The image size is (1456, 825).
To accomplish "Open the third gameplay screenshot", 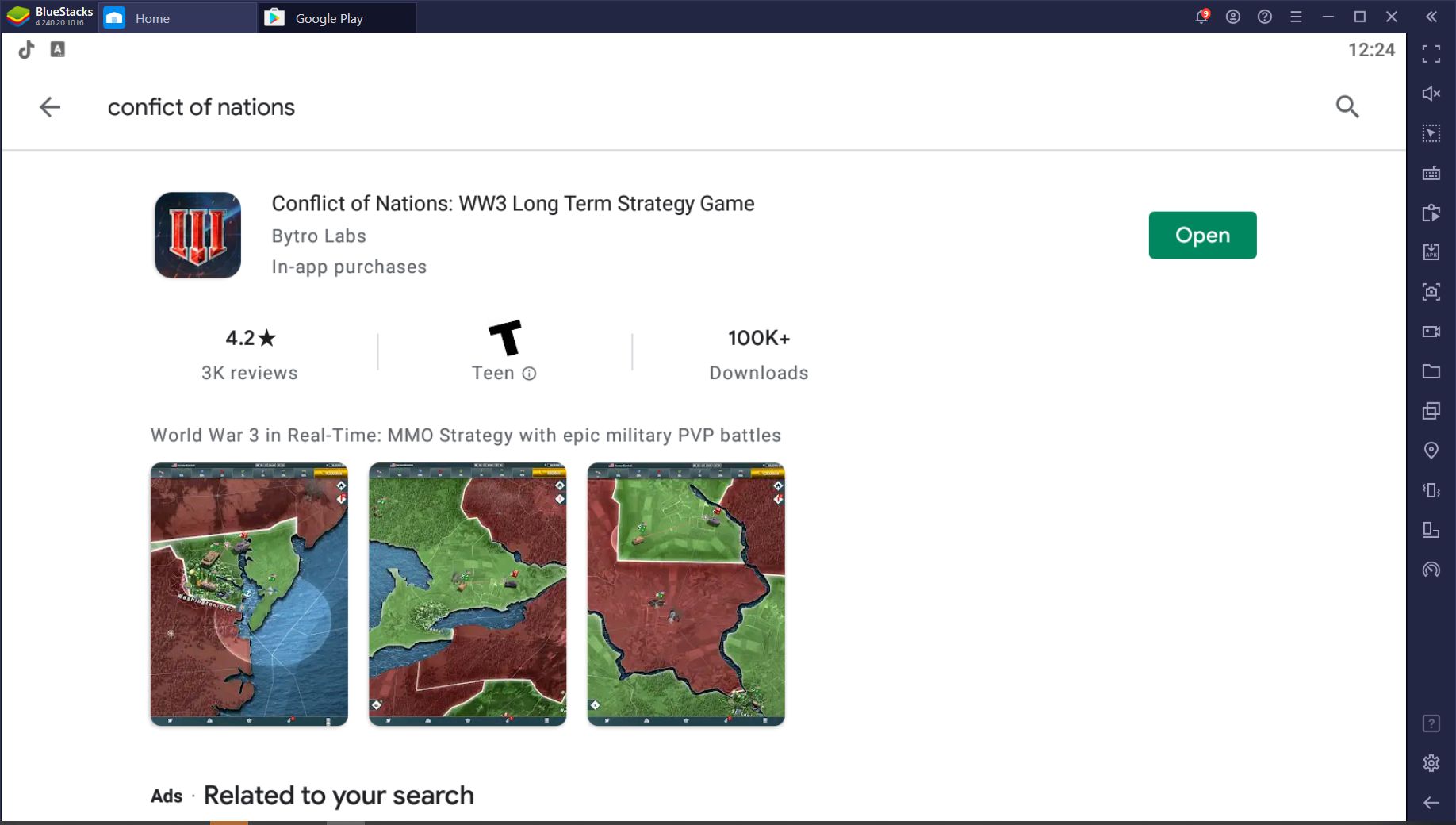I will coord(686,594).
